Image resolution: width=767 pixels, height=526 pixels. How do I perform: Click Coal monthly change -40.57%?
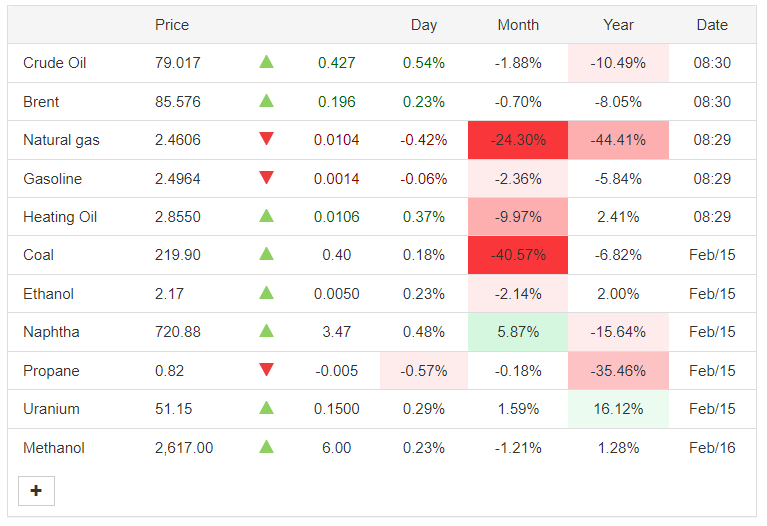coord(518,255)
